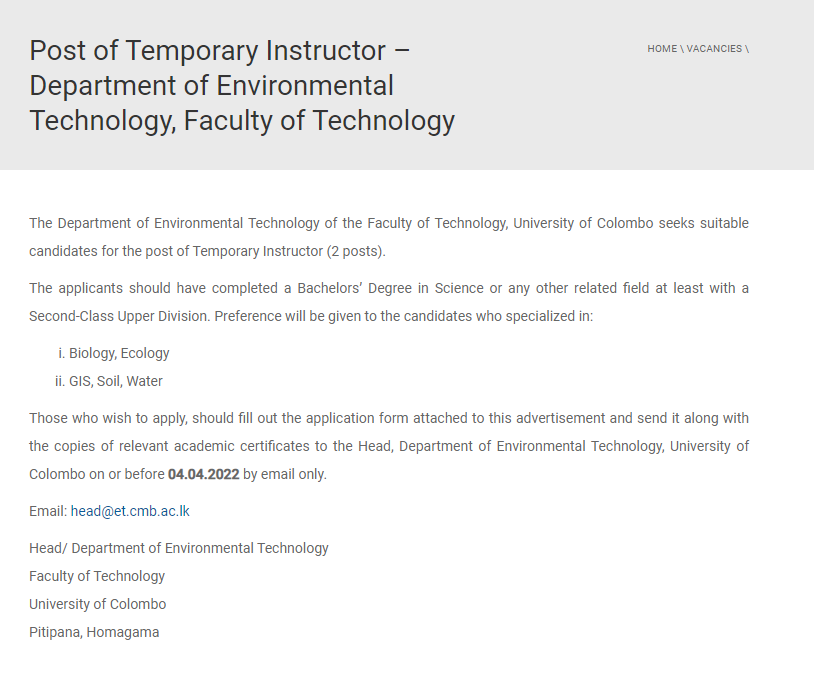Click the 'Pitipana, Homagama' address line
This screenshot has height=674, width=814.
pyautogui.click(x=94, y=632)
